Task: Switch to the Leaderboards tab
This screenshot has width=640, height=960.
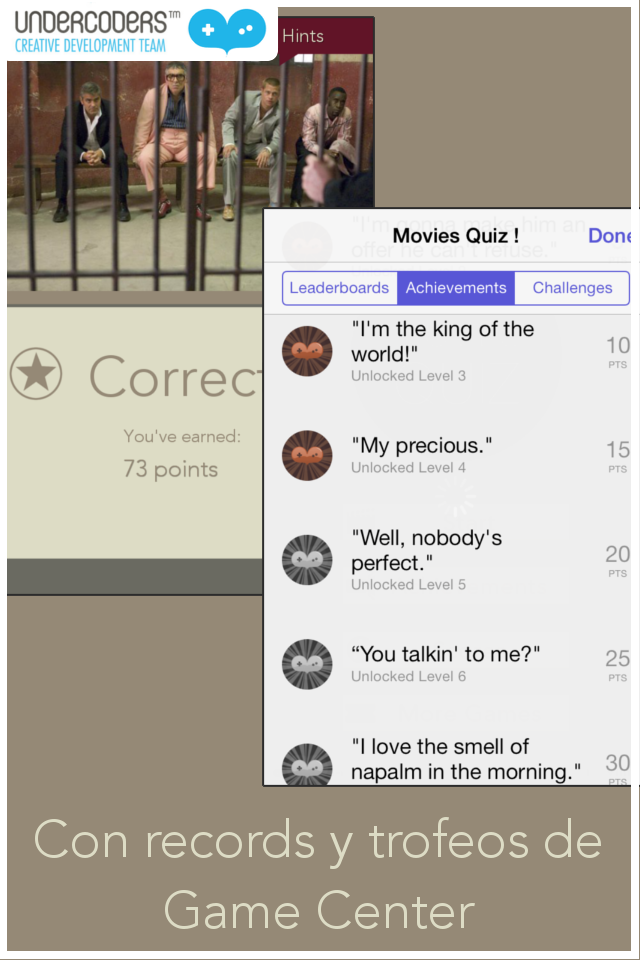Action: pyautogui.click(x=339, y=288)
